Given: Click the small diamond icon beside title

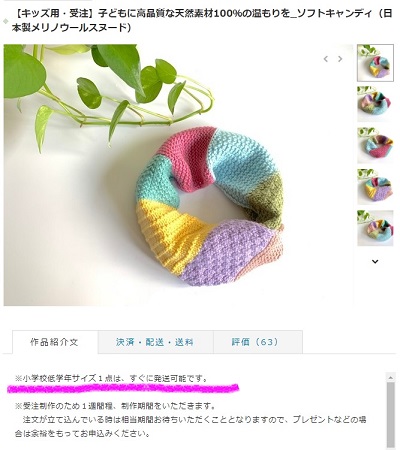Looking at the screenshot, I should pyautogui.click(x=5, y=21).
